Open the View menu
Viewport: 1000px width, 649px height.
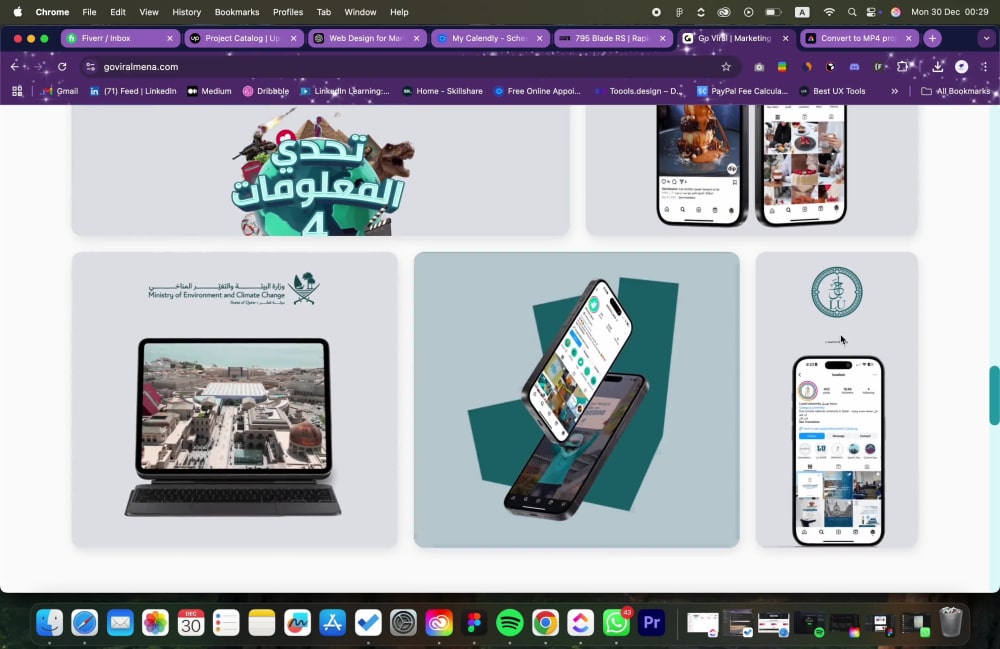coord(149,11)
